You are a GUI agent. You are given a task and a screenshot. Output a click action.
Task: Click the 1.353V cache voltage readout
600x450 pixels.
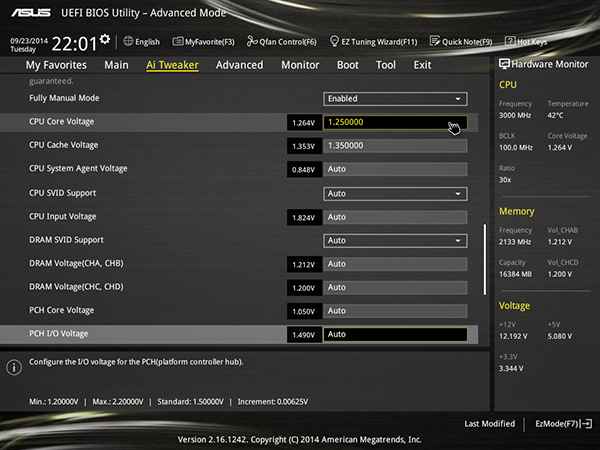pyautogui.click(x=304, y=146)
